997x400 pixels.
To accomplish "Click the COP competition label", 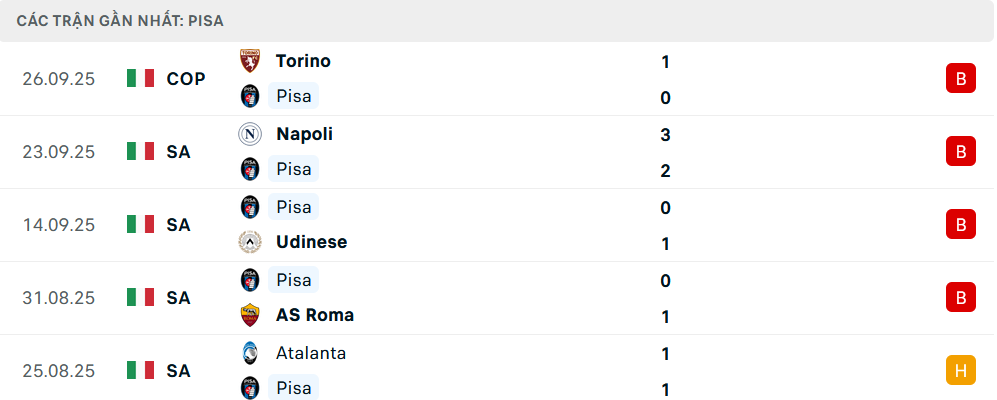I will (186, 79).
